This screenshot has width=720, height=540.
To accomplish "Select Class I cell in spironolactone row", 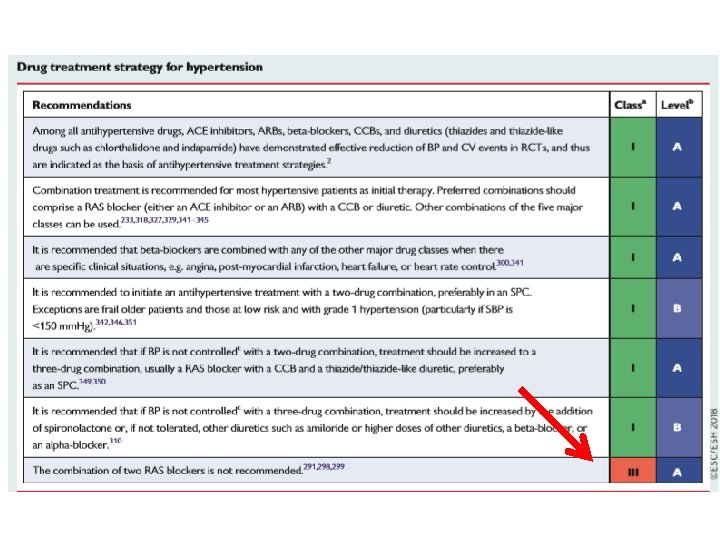I will 633,428.
